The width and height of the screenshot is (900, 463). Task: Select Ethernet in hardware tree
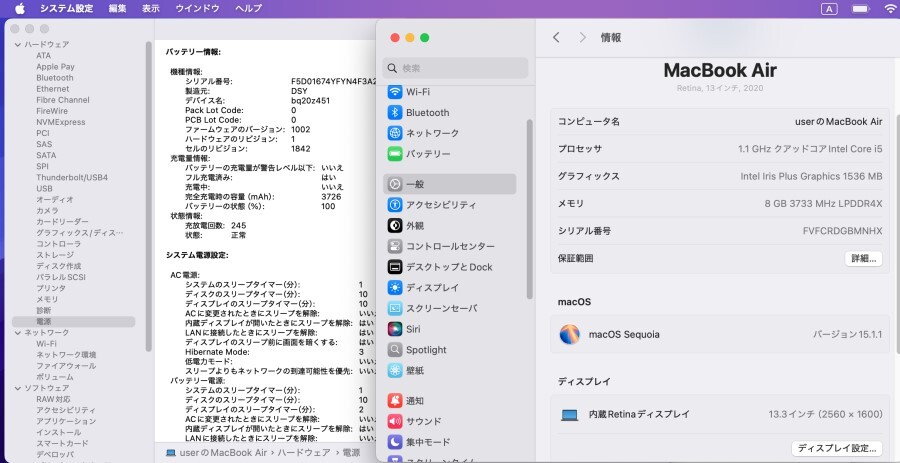tap(53, 89)
